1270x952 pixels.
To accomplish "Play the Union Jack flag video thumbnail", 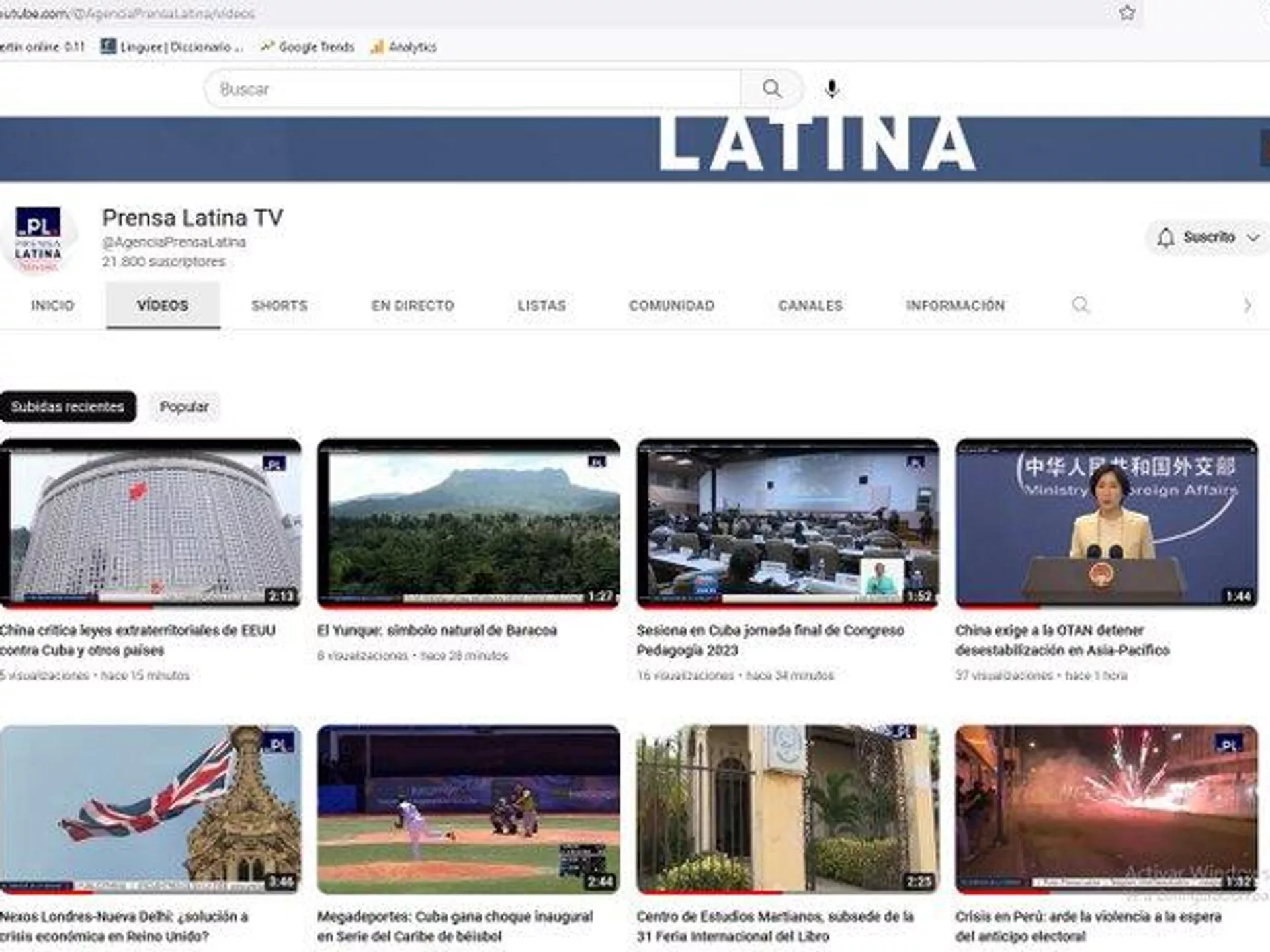I will pos(150,810).
